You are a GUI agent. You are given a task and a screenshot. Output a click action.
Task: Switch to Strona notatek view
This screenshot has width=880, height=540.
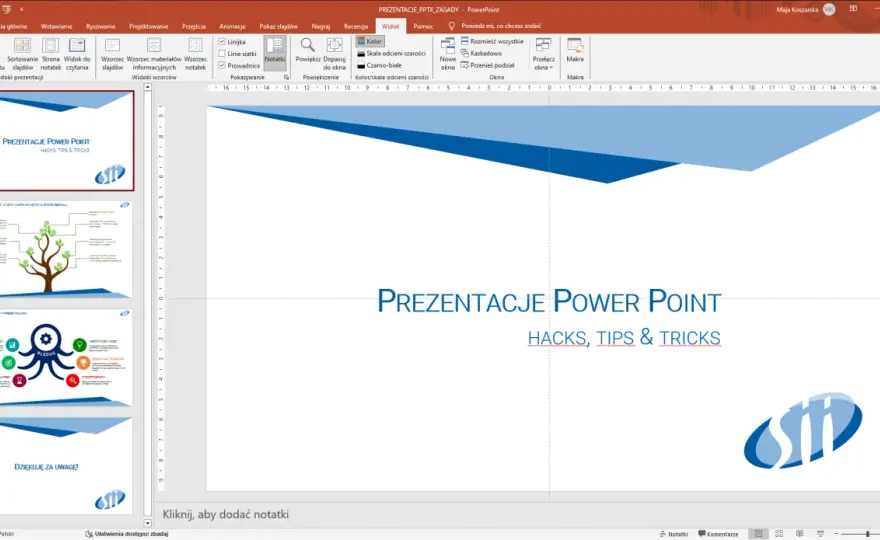pyautogui.click(x=51, y=54)
